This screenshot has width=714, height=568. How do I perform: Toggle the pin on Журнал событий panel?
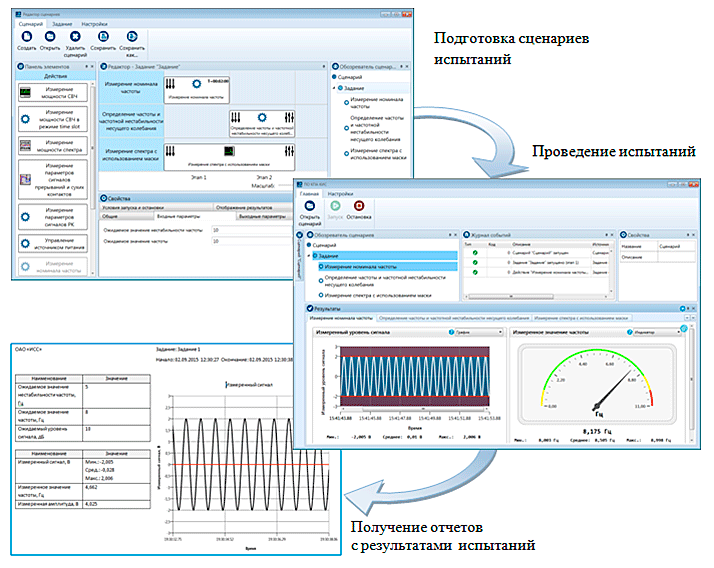[611, 234]
